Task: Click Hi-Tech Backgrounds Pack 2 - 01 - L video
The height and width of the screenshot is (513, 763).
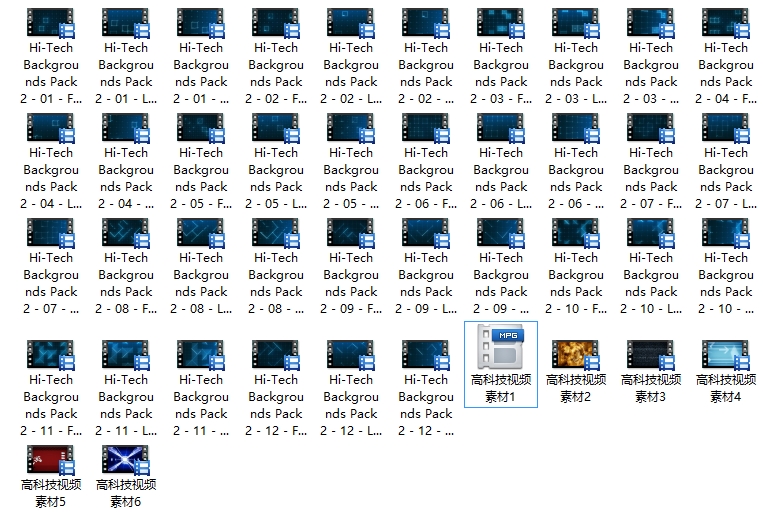Action: pyautogui.click(x=125, y=22)
